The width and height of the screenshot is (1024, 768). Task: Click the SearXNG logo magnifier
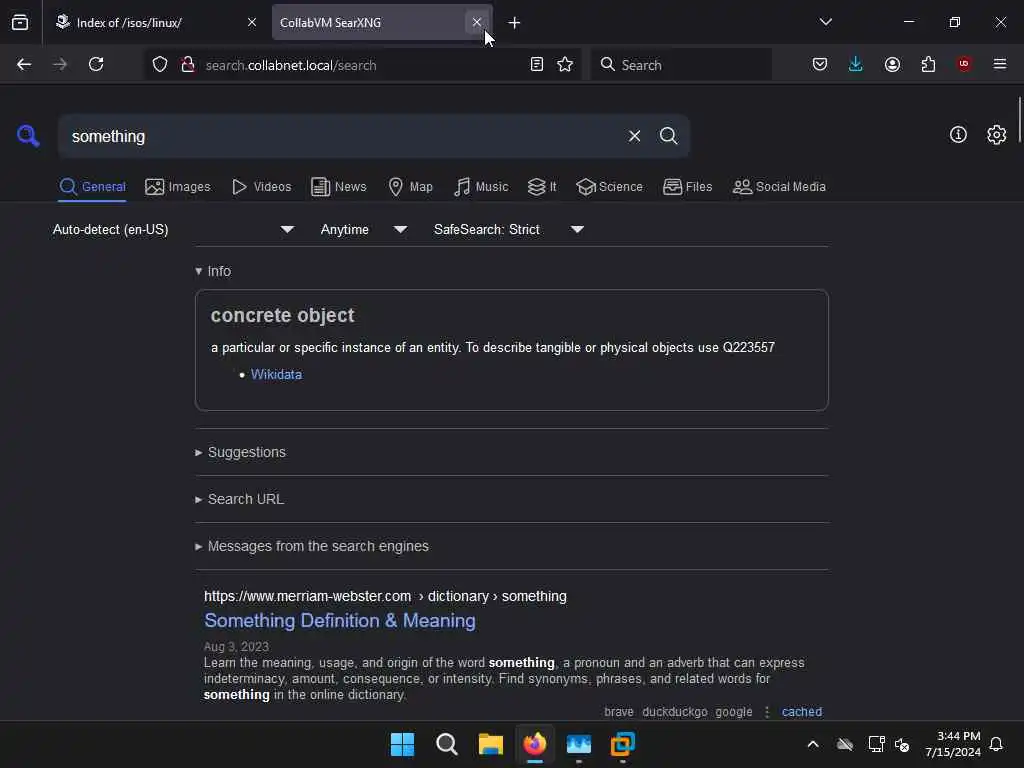28,136
